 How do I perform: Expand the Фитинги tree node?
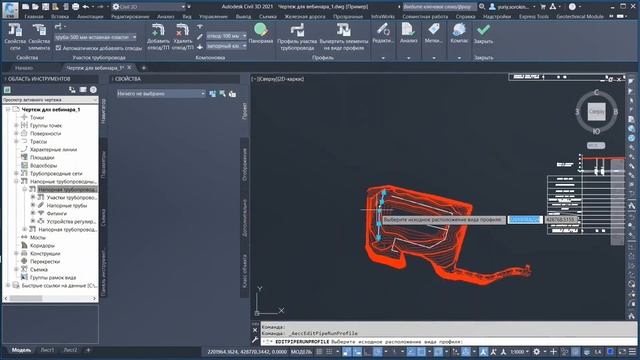(33, 213)
